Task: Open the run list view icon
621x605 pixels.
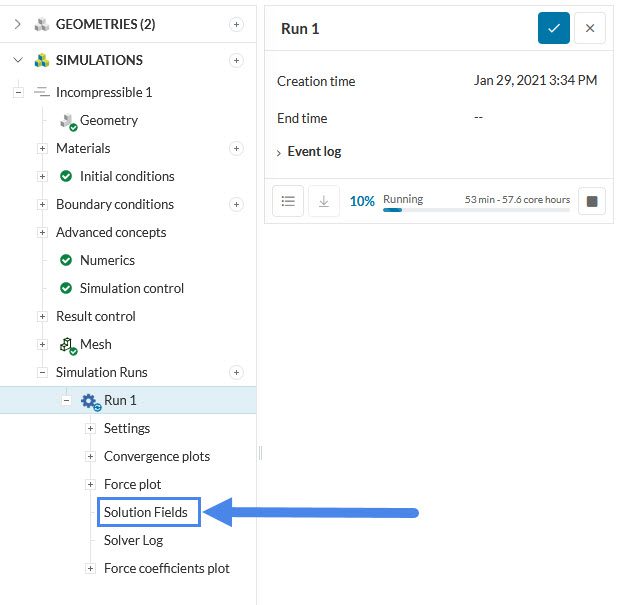Action: [x=288, y=201]
